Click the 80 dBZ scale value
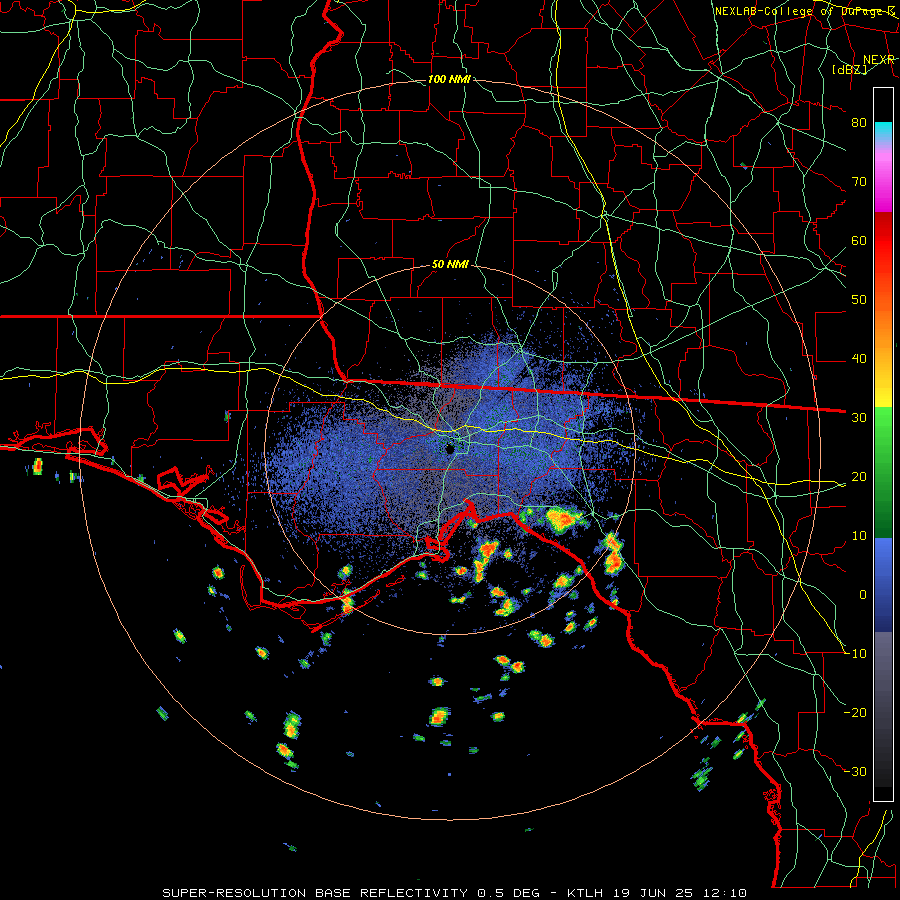This screenshot has width=900, height=900. 859,122
